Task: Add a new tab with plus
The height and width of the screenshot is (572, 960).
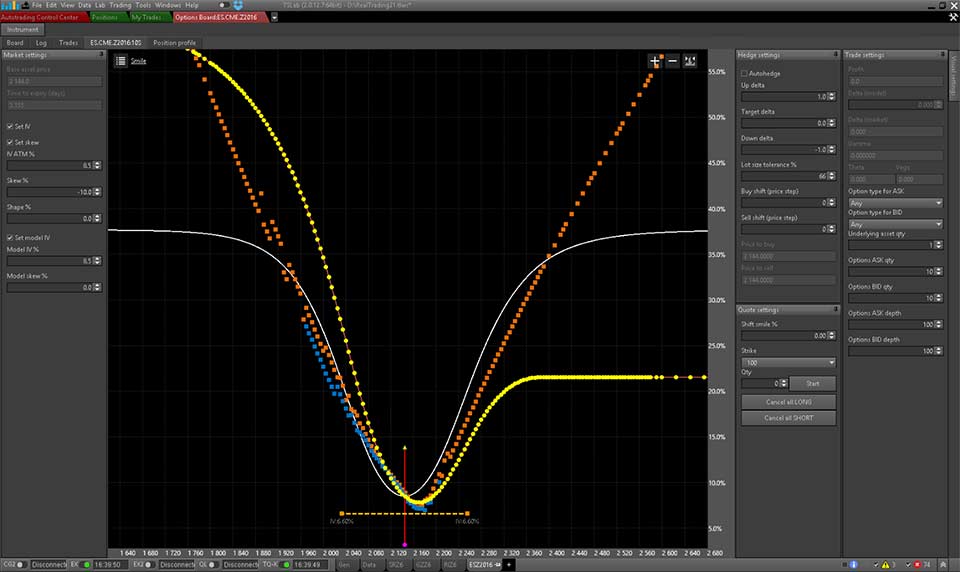Action: pyautogui.click(x=508, y=564)
